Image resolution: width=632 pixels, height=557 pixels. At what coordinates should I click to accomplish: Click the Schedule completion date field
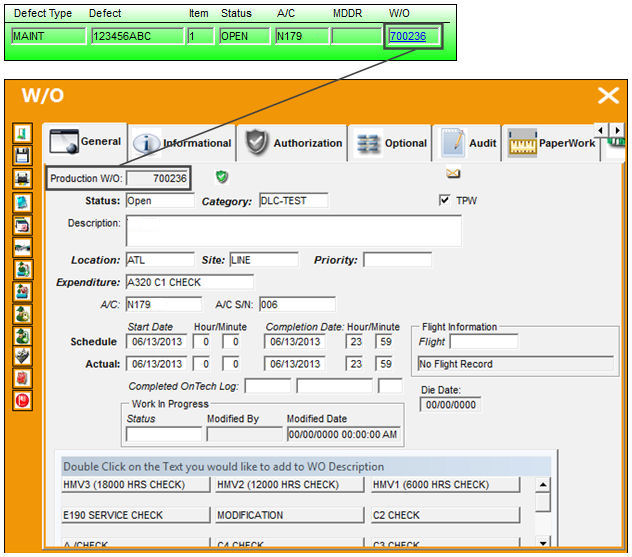[x=295, y=341]
